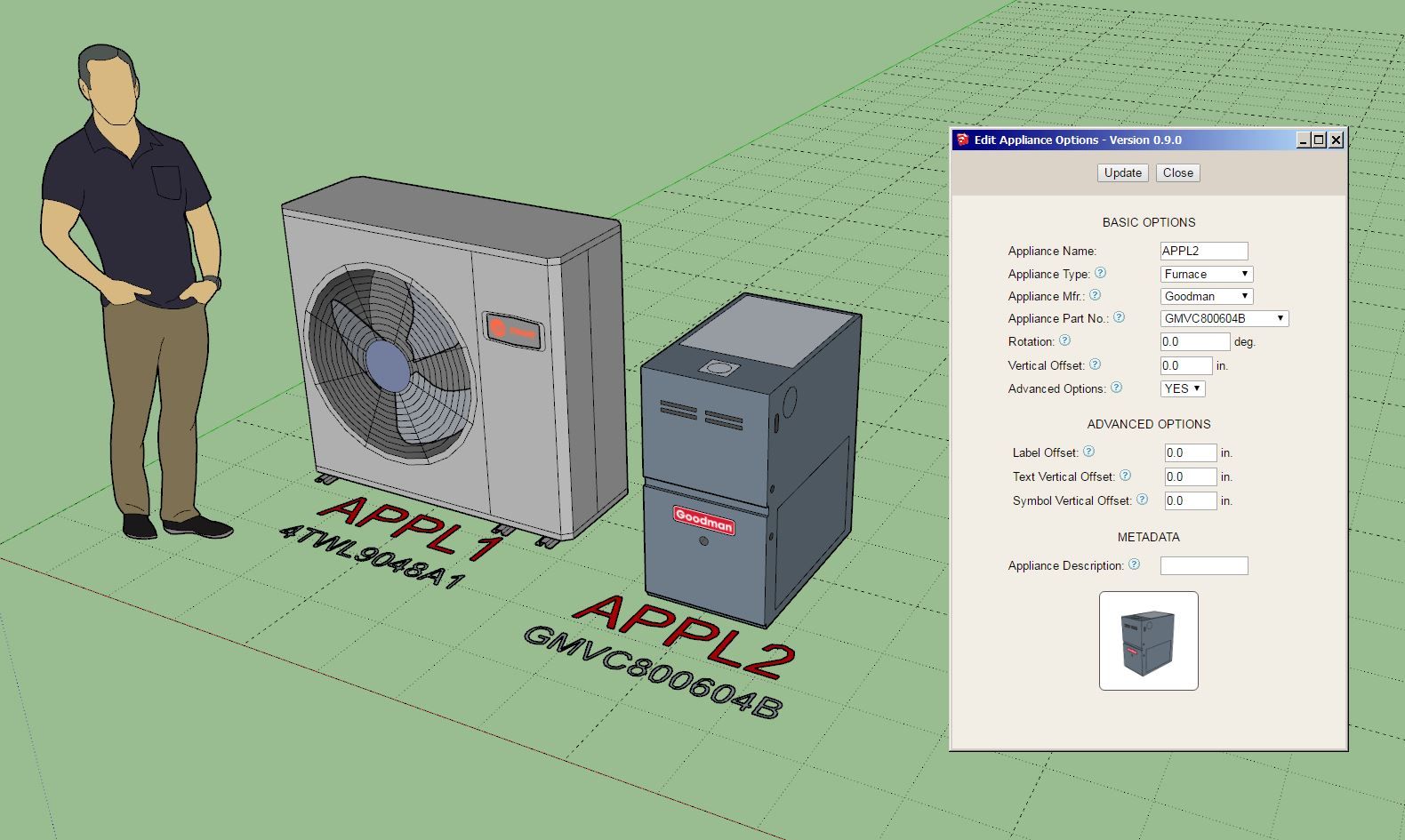Click the Appliance Description help icon

click(x=1135, y=564)
